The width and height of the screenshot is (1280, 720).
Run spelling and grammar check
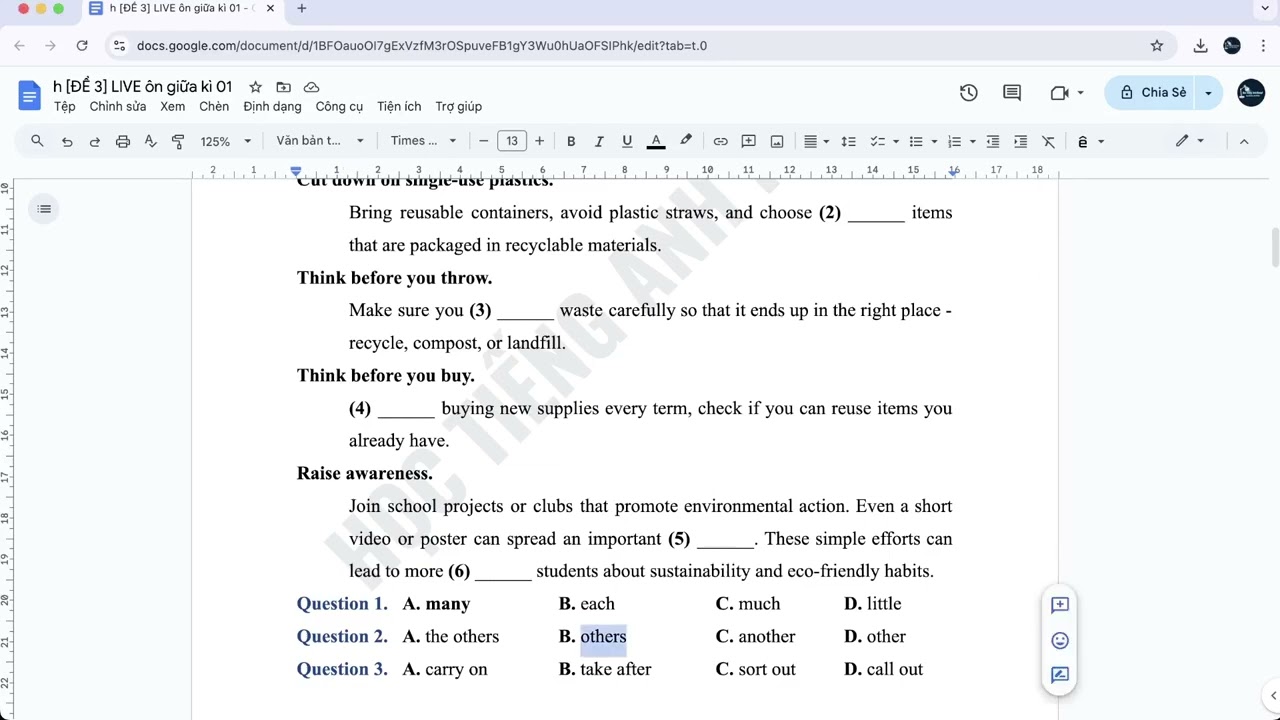150,141
